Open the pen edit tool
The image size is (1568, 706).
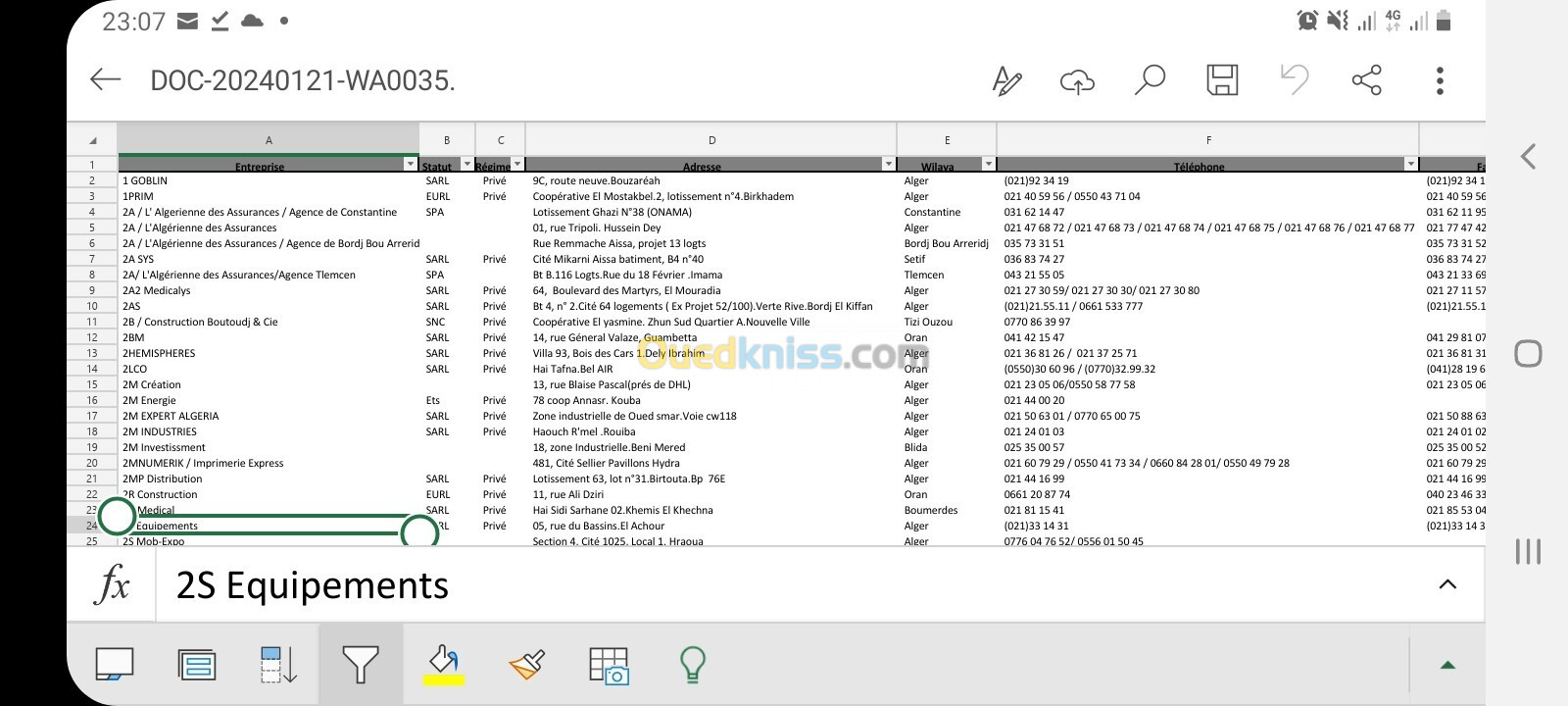1006,80
